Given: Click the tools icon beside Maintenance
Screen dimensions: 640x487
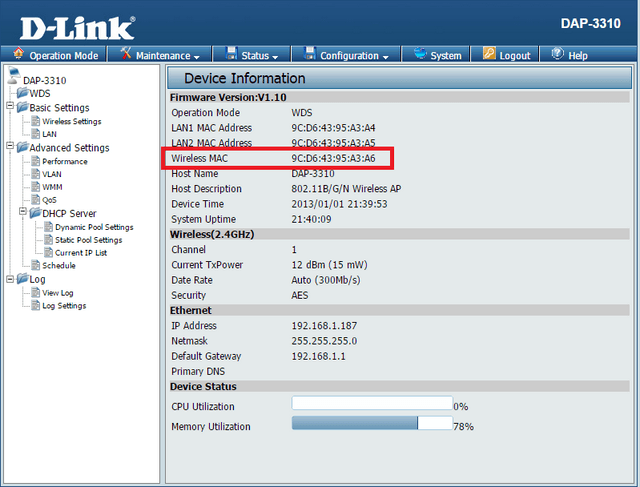Looking at the screenshot, I should [x=126, y=53].
